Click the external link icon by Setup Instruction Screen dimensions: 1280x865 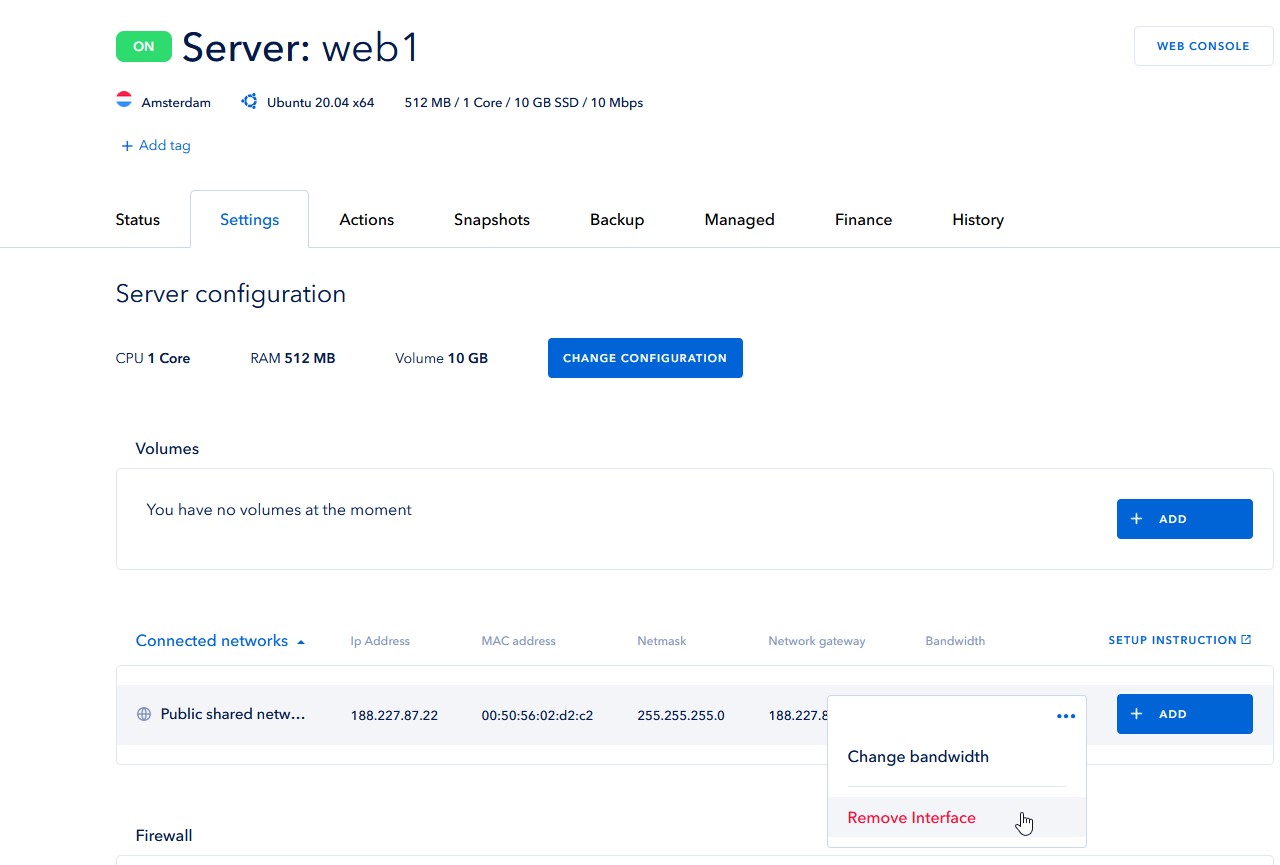tap(1246, 640)
